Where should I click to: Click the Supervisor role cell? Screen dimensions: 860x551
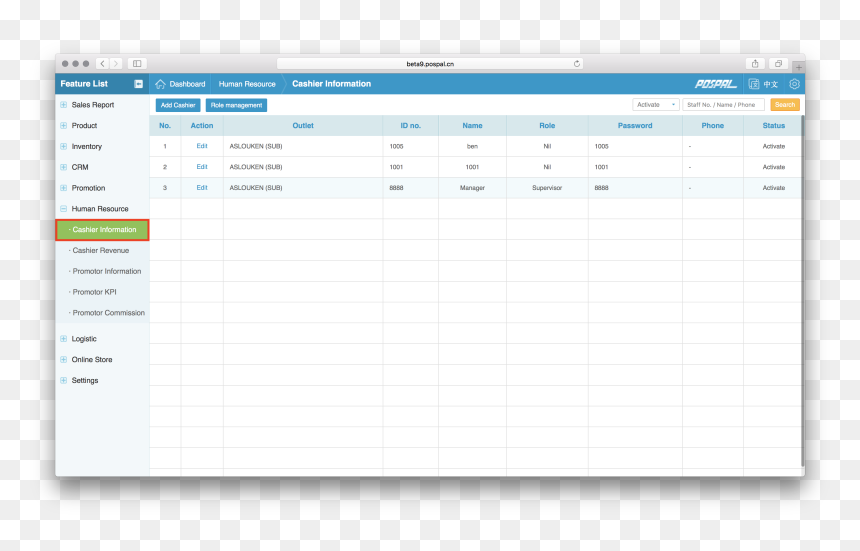[x=547, y=188]
